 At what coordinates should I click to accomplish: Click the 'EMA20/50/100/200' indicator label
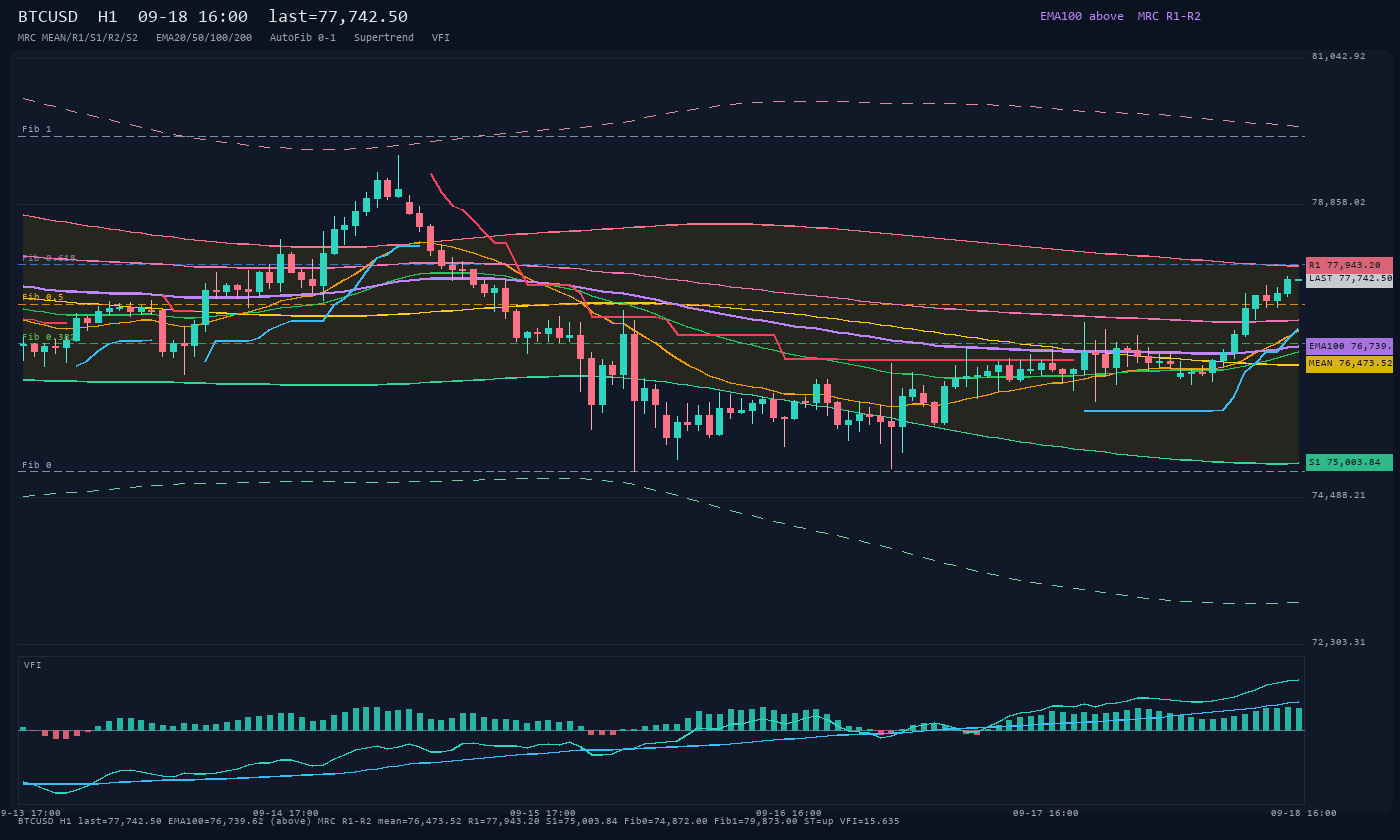pos(204,38)
